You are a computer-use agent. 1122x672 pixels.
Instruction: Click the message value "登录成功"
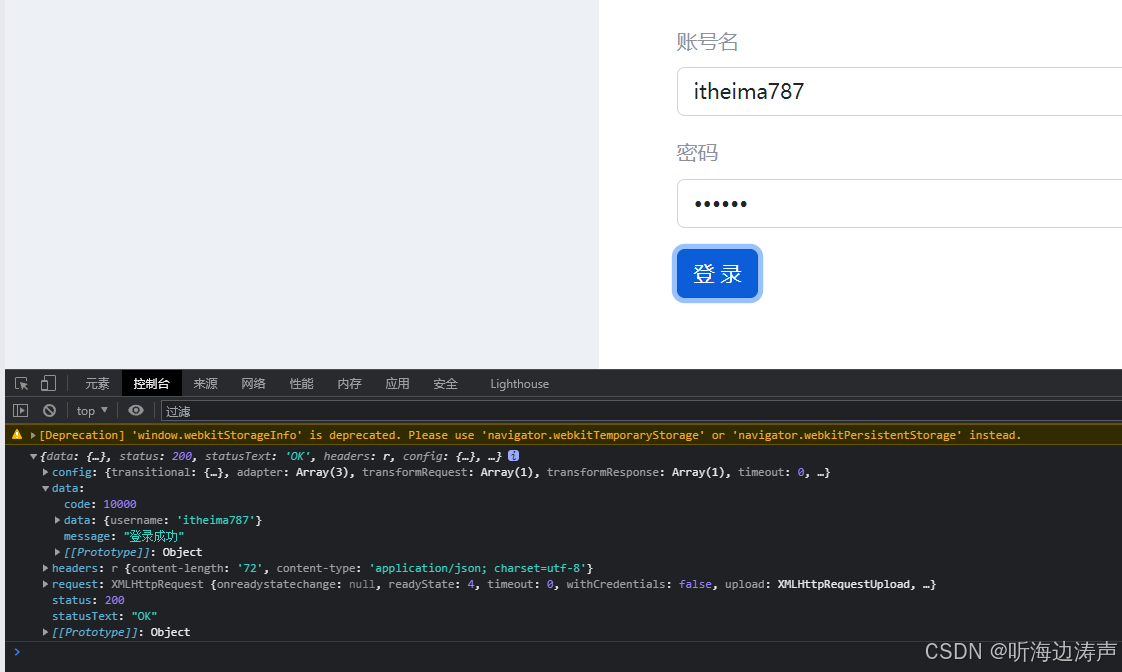point(154,536)
